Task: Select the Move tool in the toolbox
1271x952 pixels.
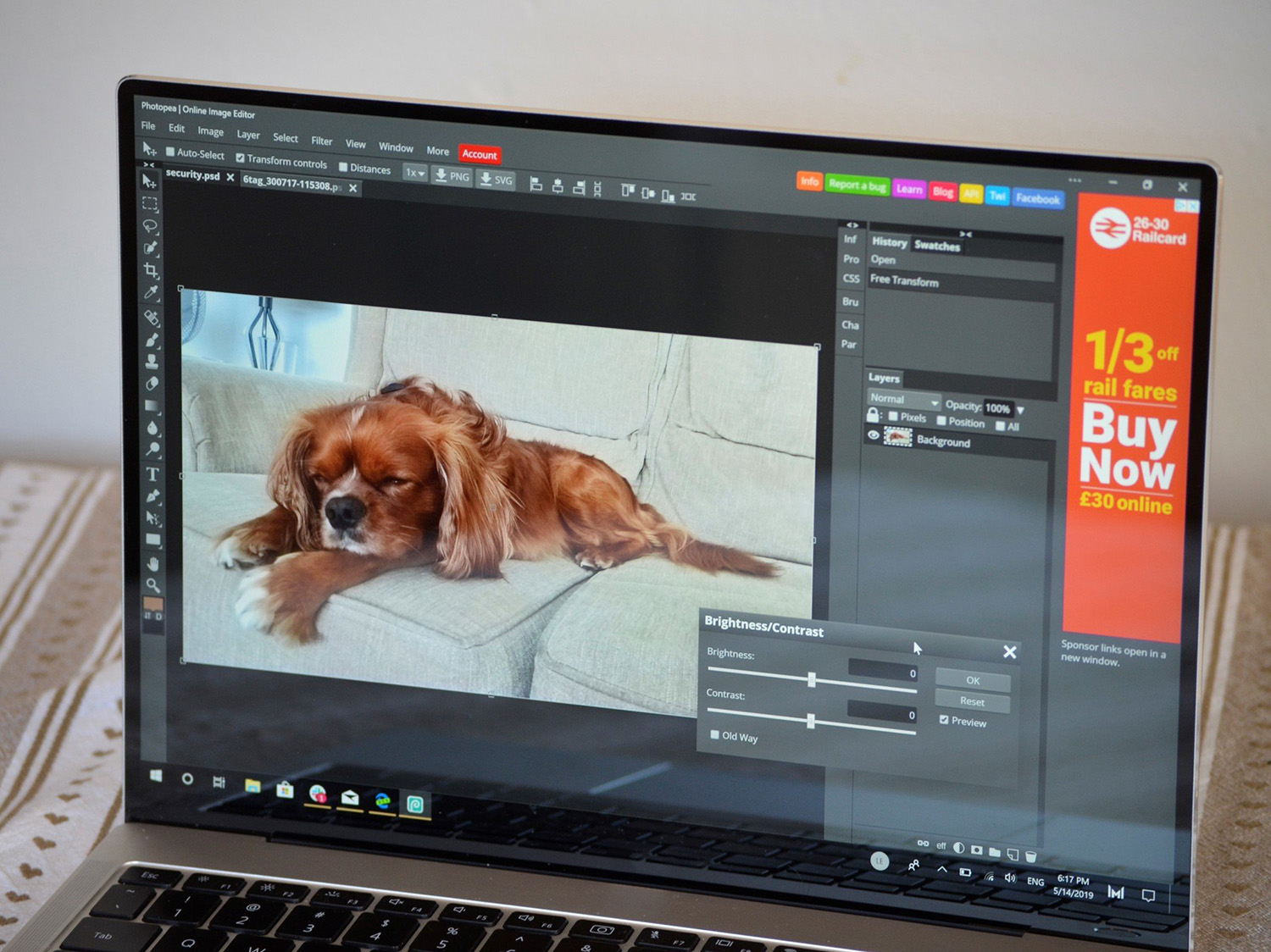Action: 150,182
